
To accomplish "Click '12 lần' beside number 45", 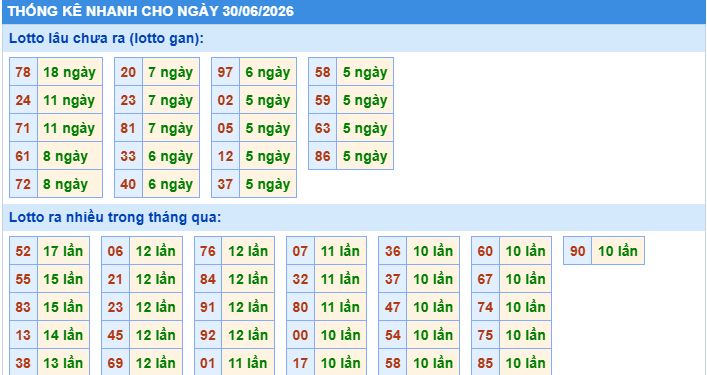I will tap(156, 335).
